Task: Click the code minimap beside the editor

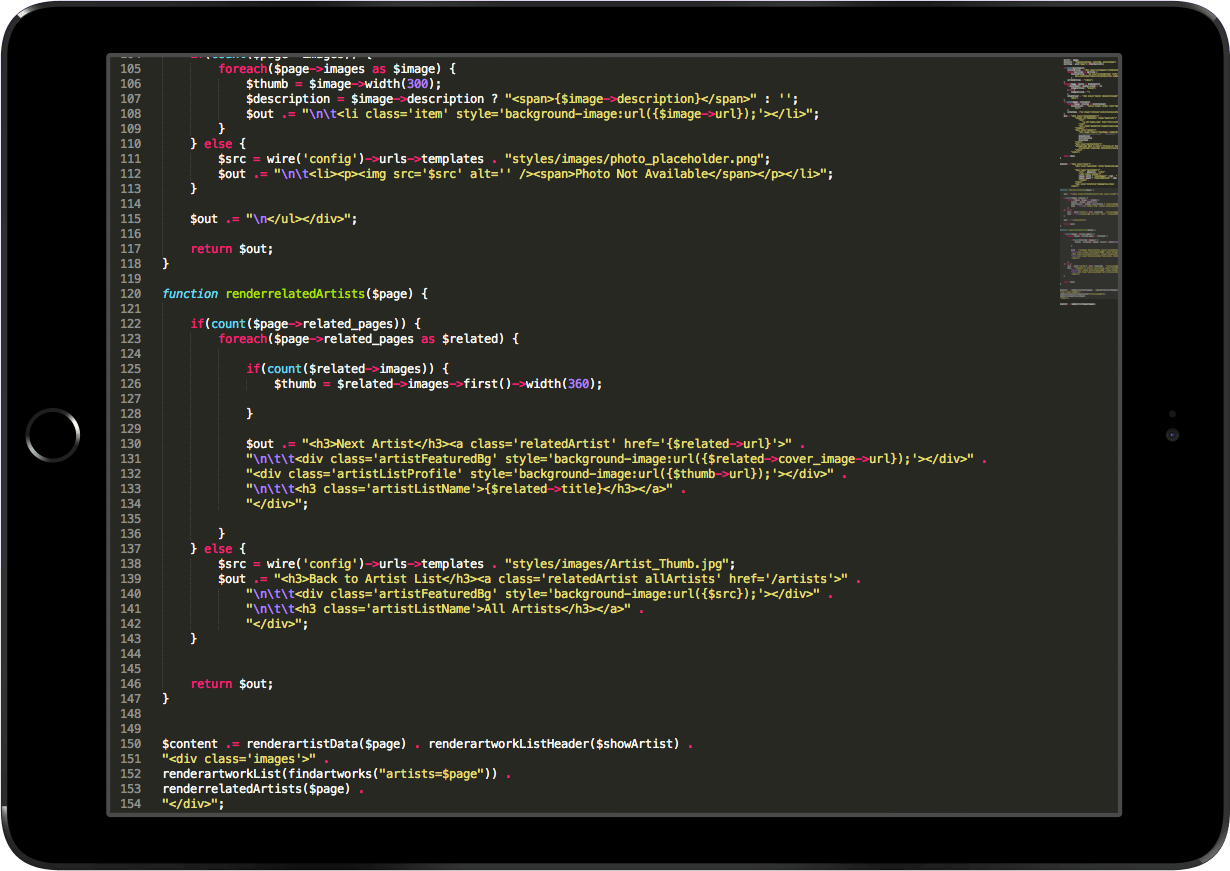Action: (1090, 182)
